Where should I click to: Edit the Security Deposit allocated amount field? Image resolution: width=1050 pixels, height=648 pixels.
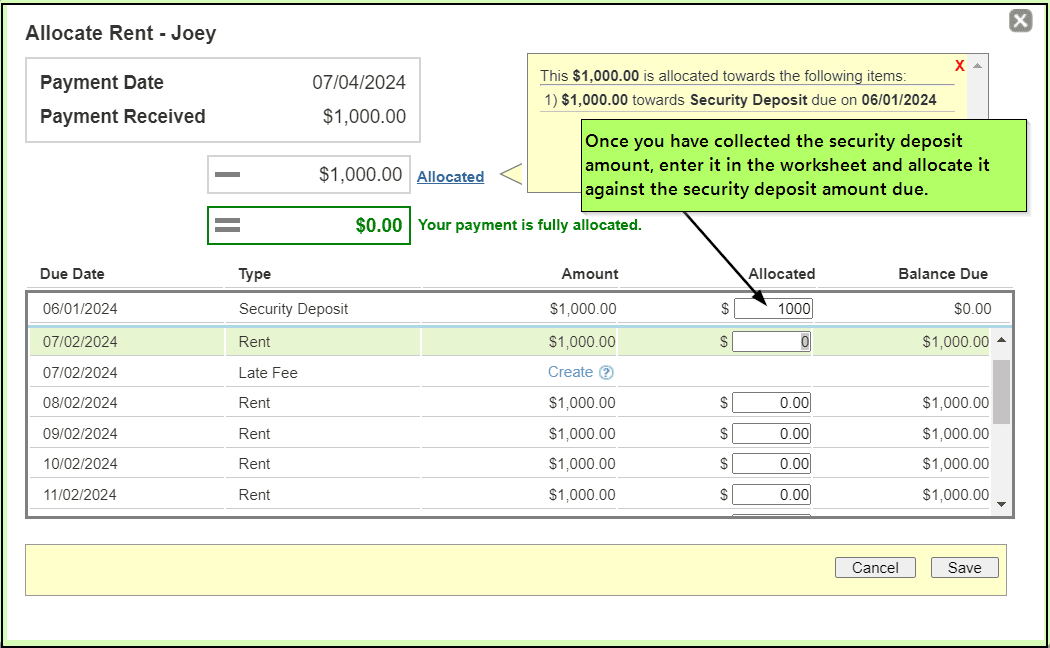[773, 309]
